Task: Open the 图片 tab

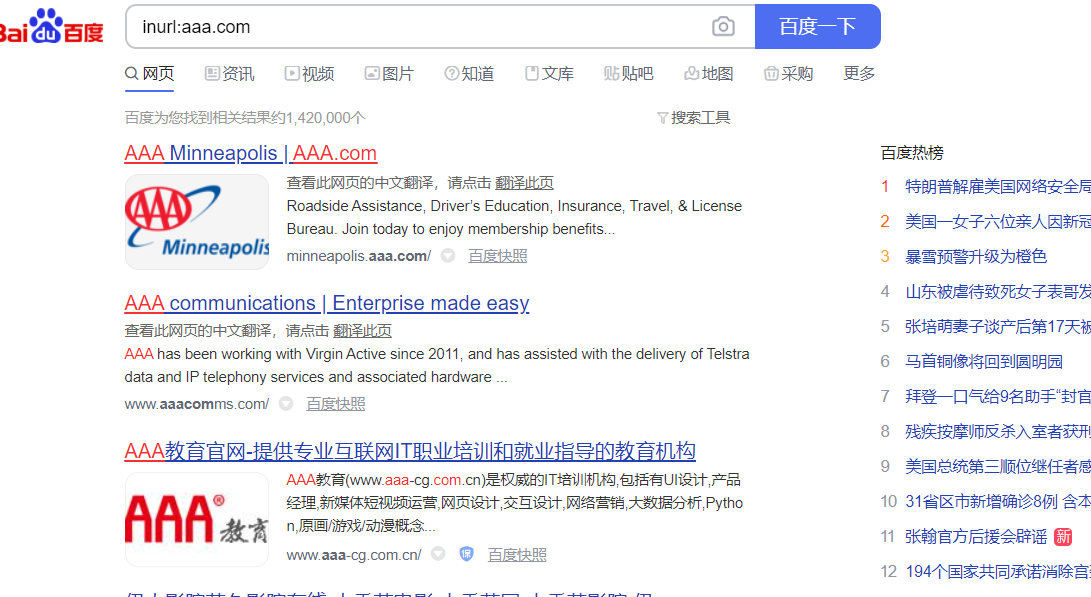Action: click(389, 74)
